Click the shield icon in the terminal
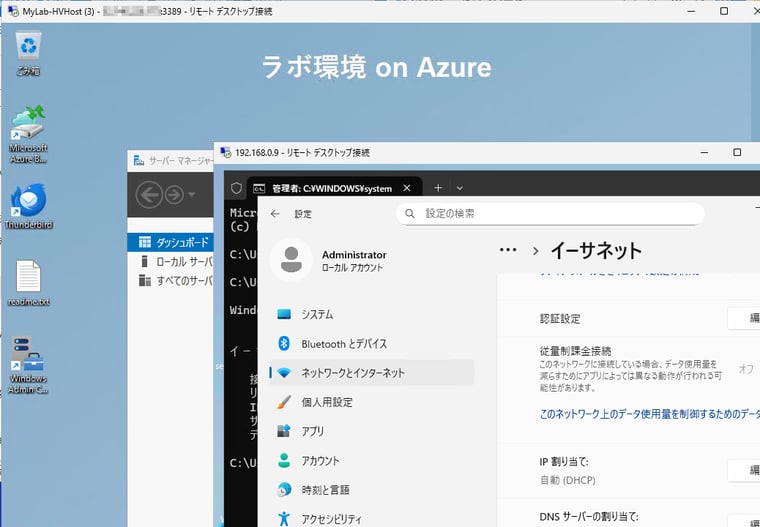 tap(236, 188)
